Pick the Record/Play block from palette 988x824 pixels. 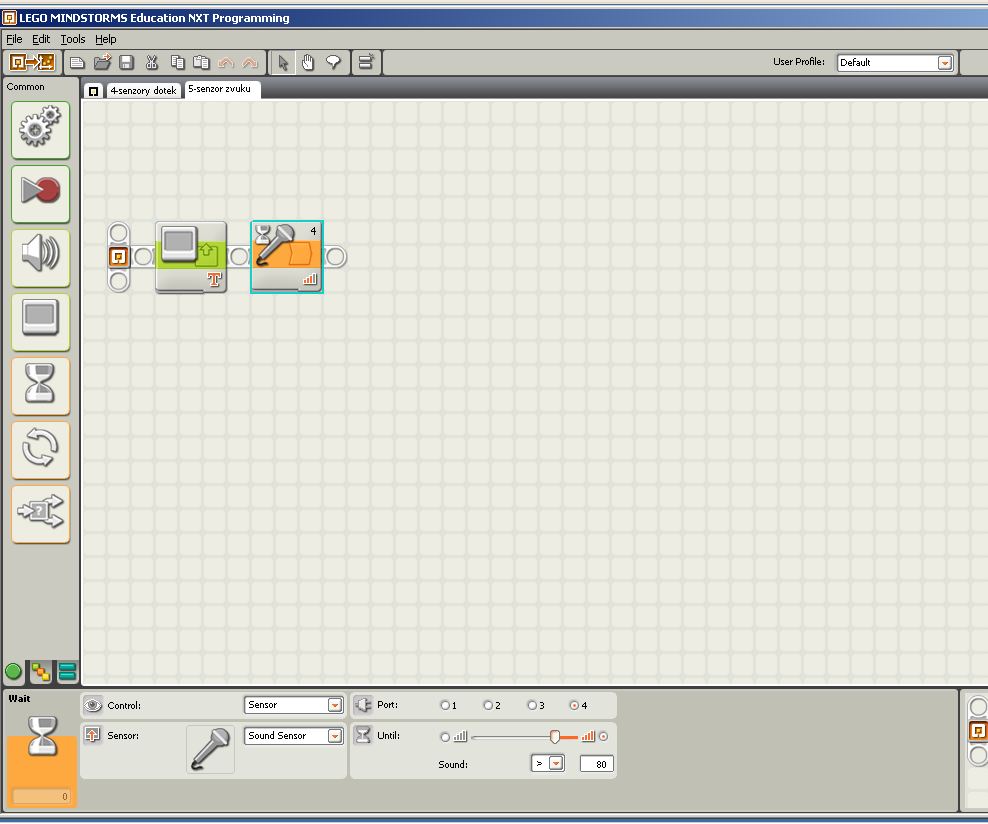point(40,193)
